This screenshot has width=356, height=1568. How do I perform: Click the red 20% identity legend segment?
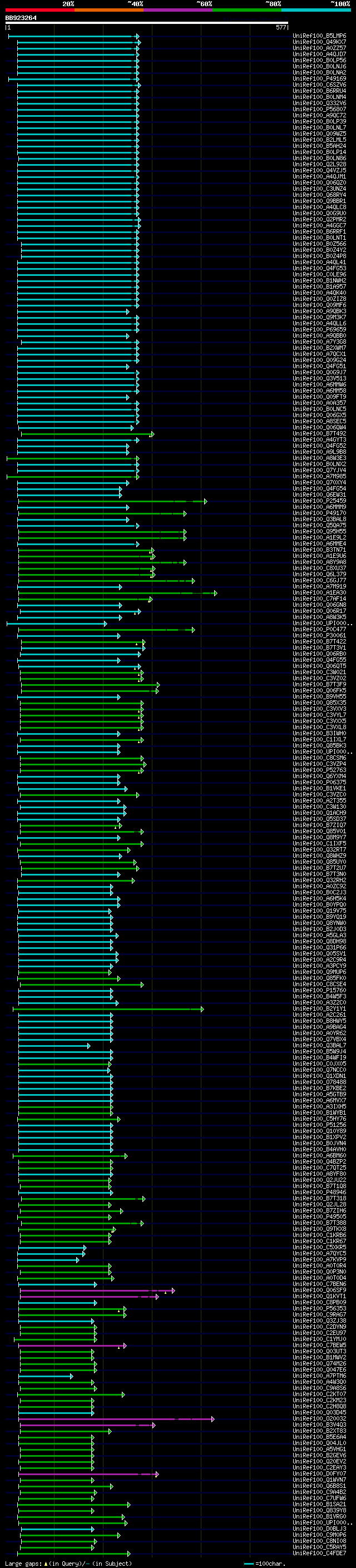click(x=39, y=11)
